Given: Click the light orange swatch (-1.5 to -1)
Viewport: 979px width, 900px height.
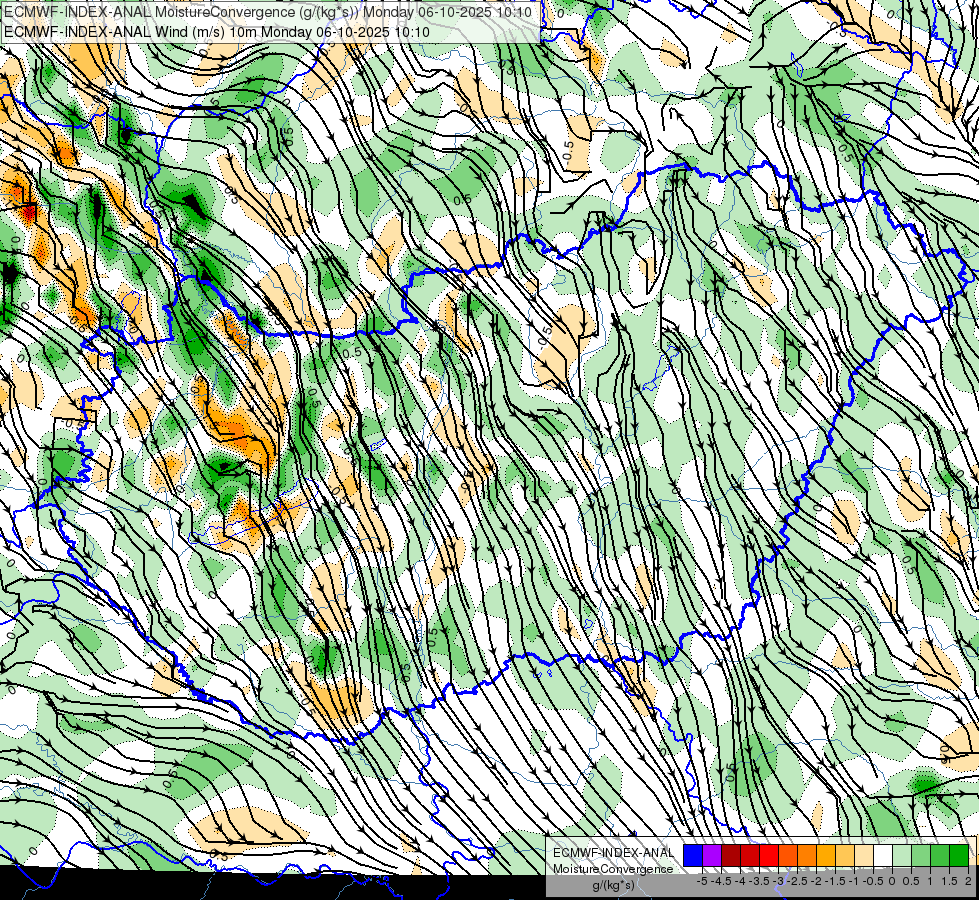Looking at the screenshot, I should [845, 855].
